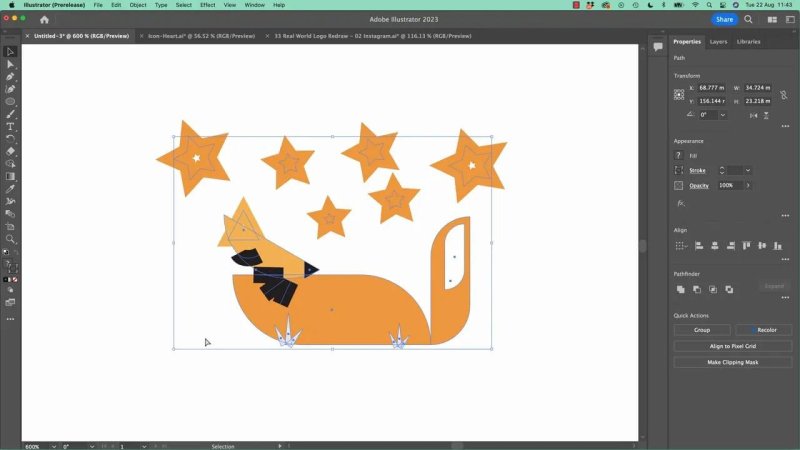Click the Group quick action button
Viewport: 800px width, 450px height.
(x=702, y=330)
